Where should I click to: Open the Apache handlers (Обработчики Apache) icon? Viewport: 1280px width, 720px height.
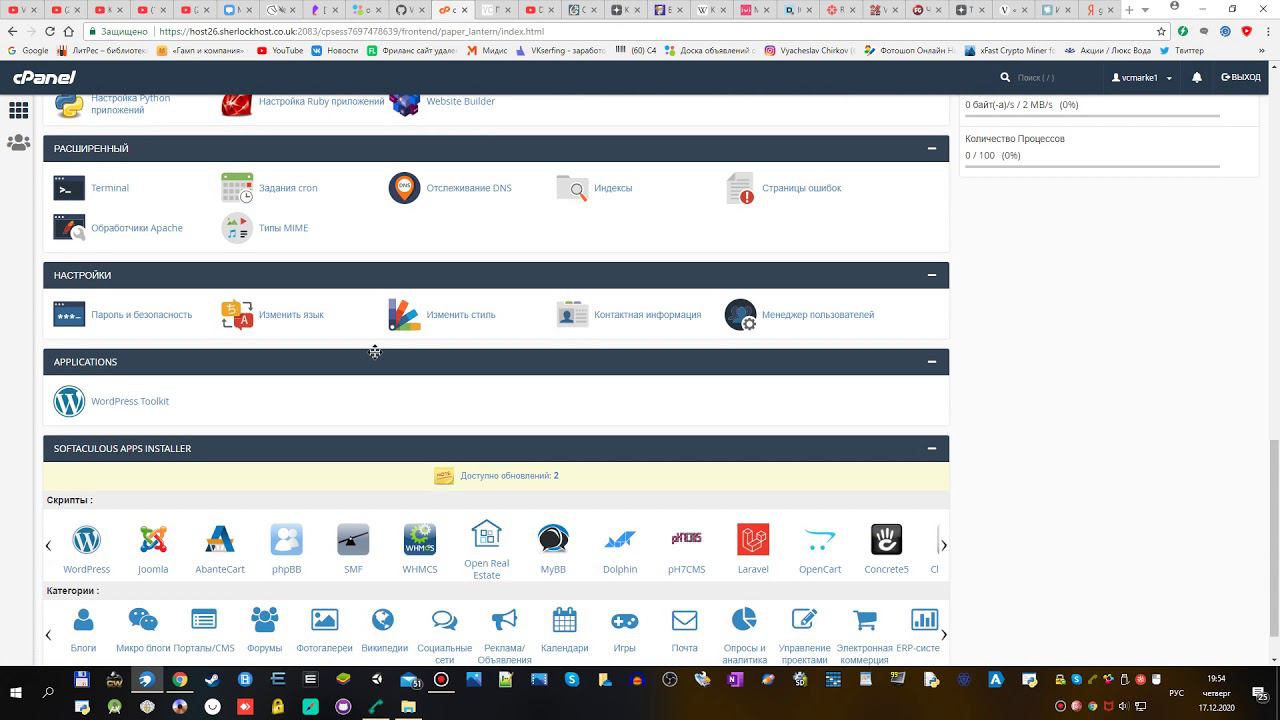point(69,228)
